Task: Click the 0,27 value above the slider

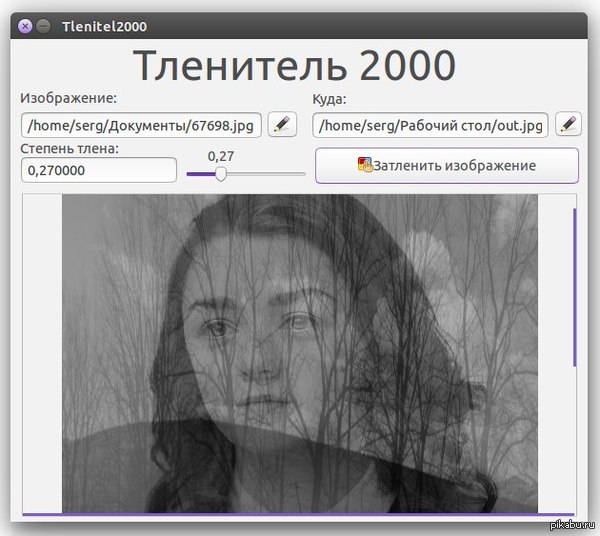Action: point(221,156)
